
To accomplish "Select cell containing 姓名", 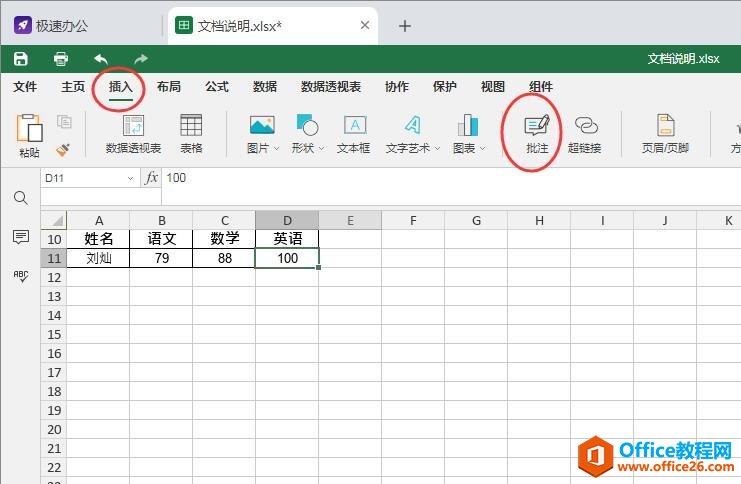I will [x=98, y=239].
